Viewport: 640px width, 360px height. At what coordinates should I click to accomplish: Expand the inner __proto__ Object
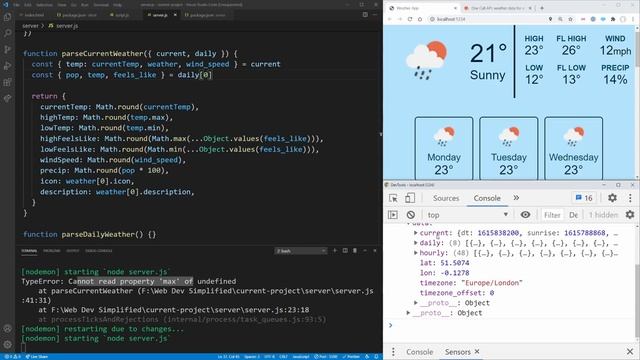point(416,303)
